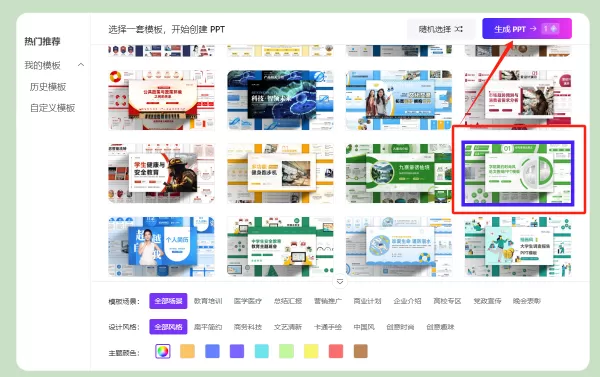This screenshot has height=377, width=600.
Task: Select the orange 健身跑步机 template
Action: (x=280, y=173)
